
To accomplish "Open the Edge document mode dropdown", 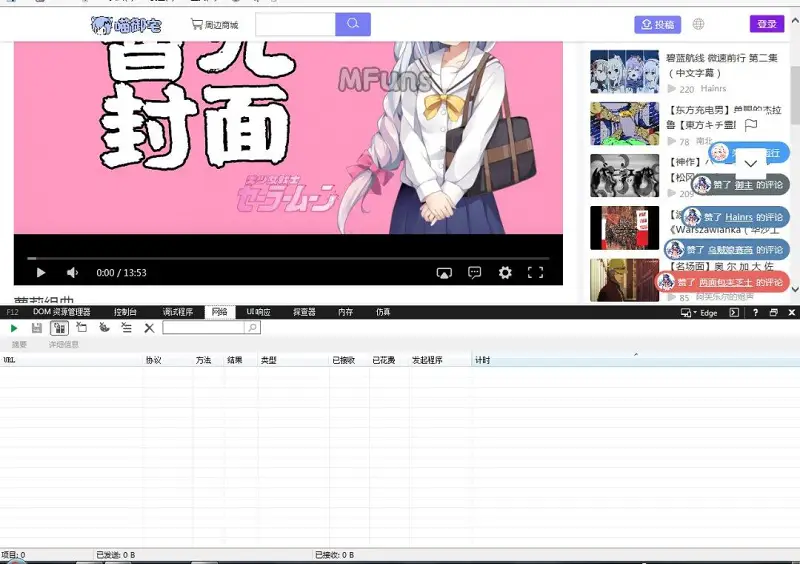I will [x=699, y=312].
